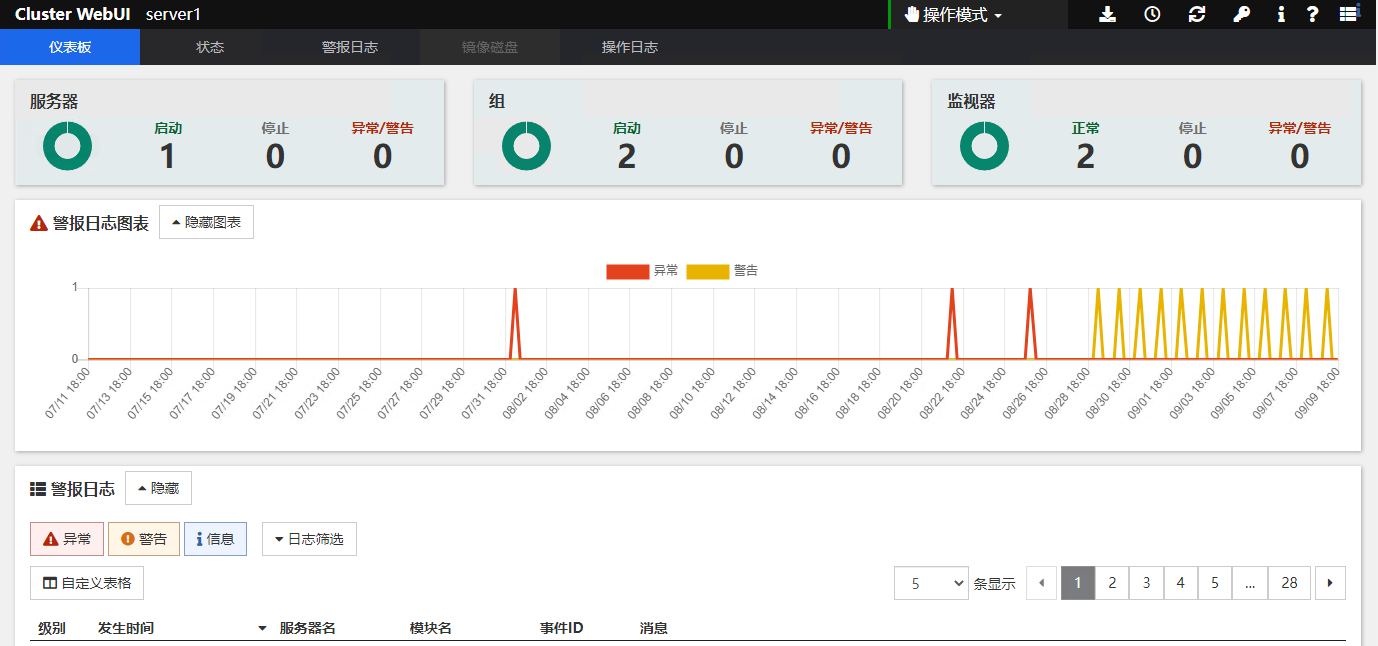Viewport: 1378px width, 646px height.
Task: Open the information 'i' icon in header
Action: pos(1281,14)
